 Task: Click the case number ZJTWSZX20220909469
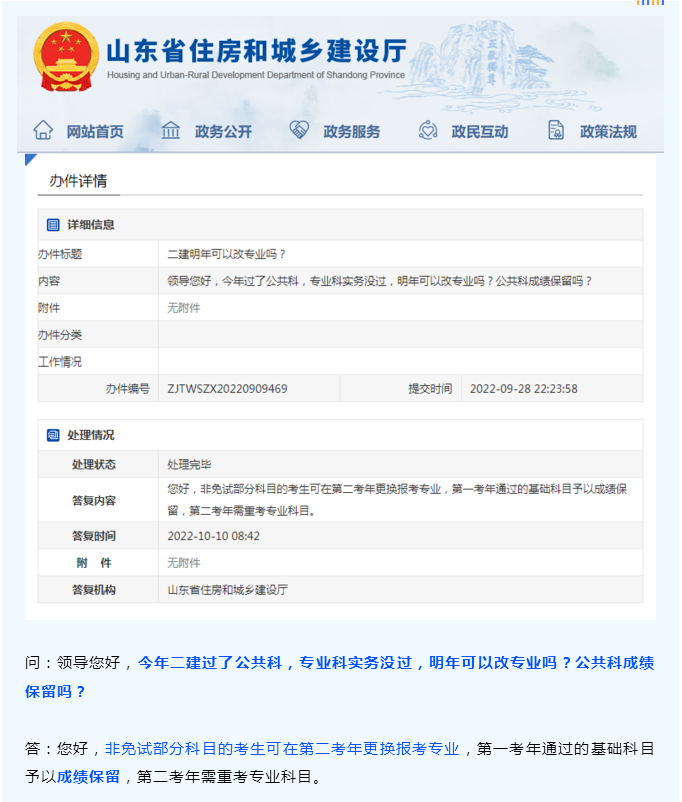click(x=227, y=389)
